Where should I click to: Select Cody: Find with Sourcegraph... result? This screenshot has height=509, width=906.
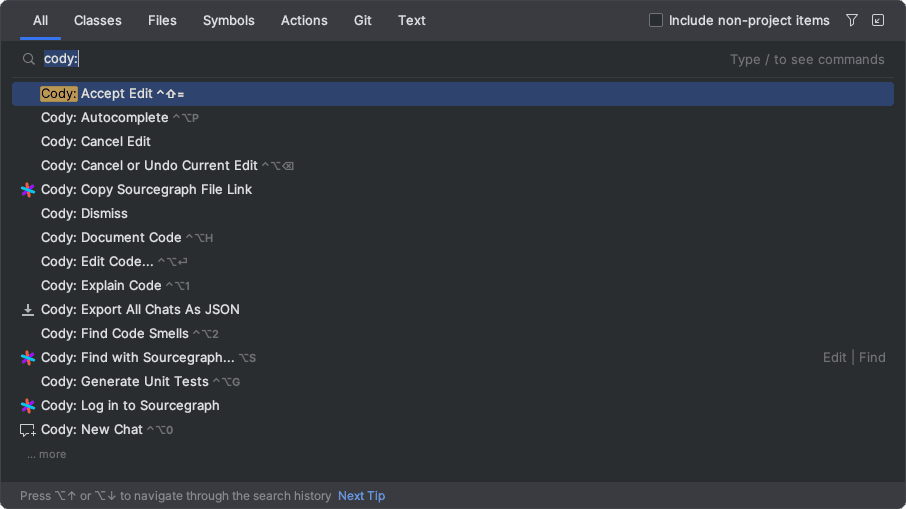(x=453, y=358)
